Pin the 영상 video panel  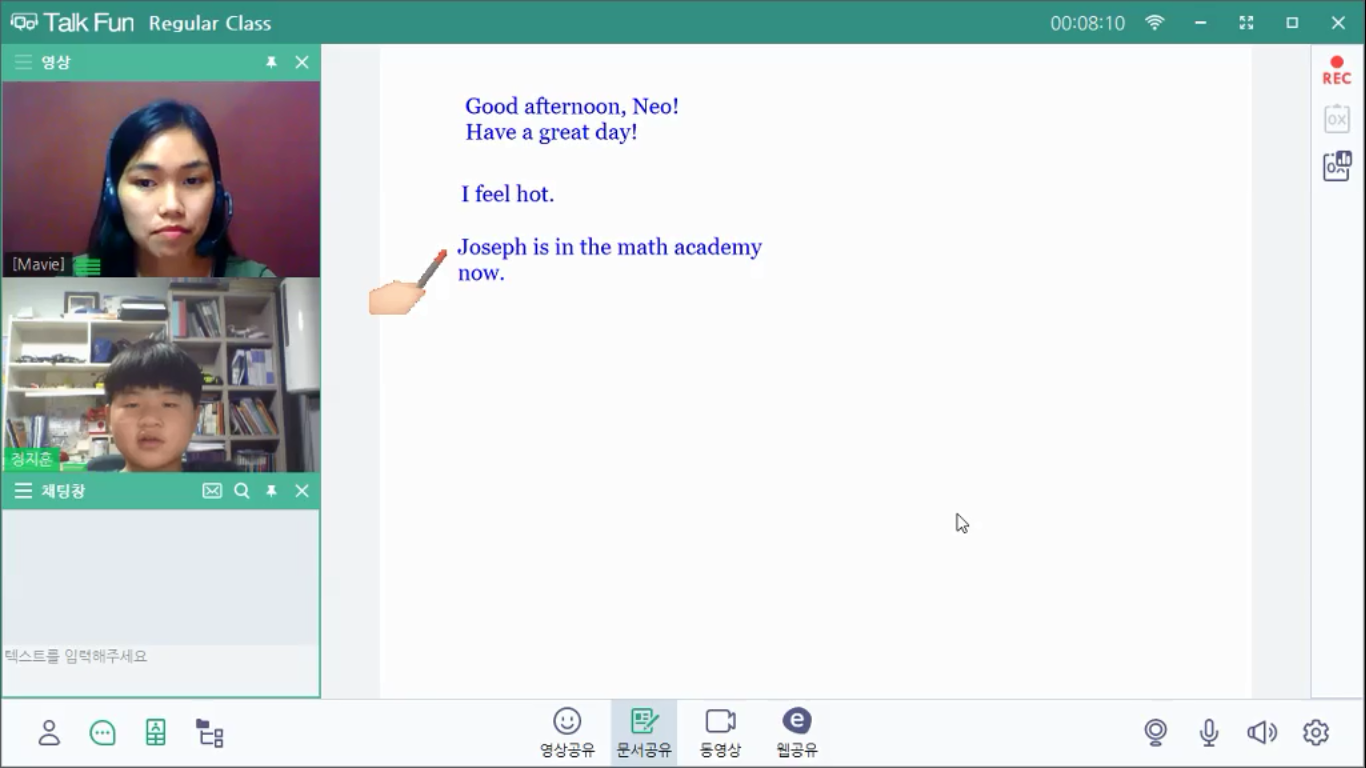click(271, 62)
